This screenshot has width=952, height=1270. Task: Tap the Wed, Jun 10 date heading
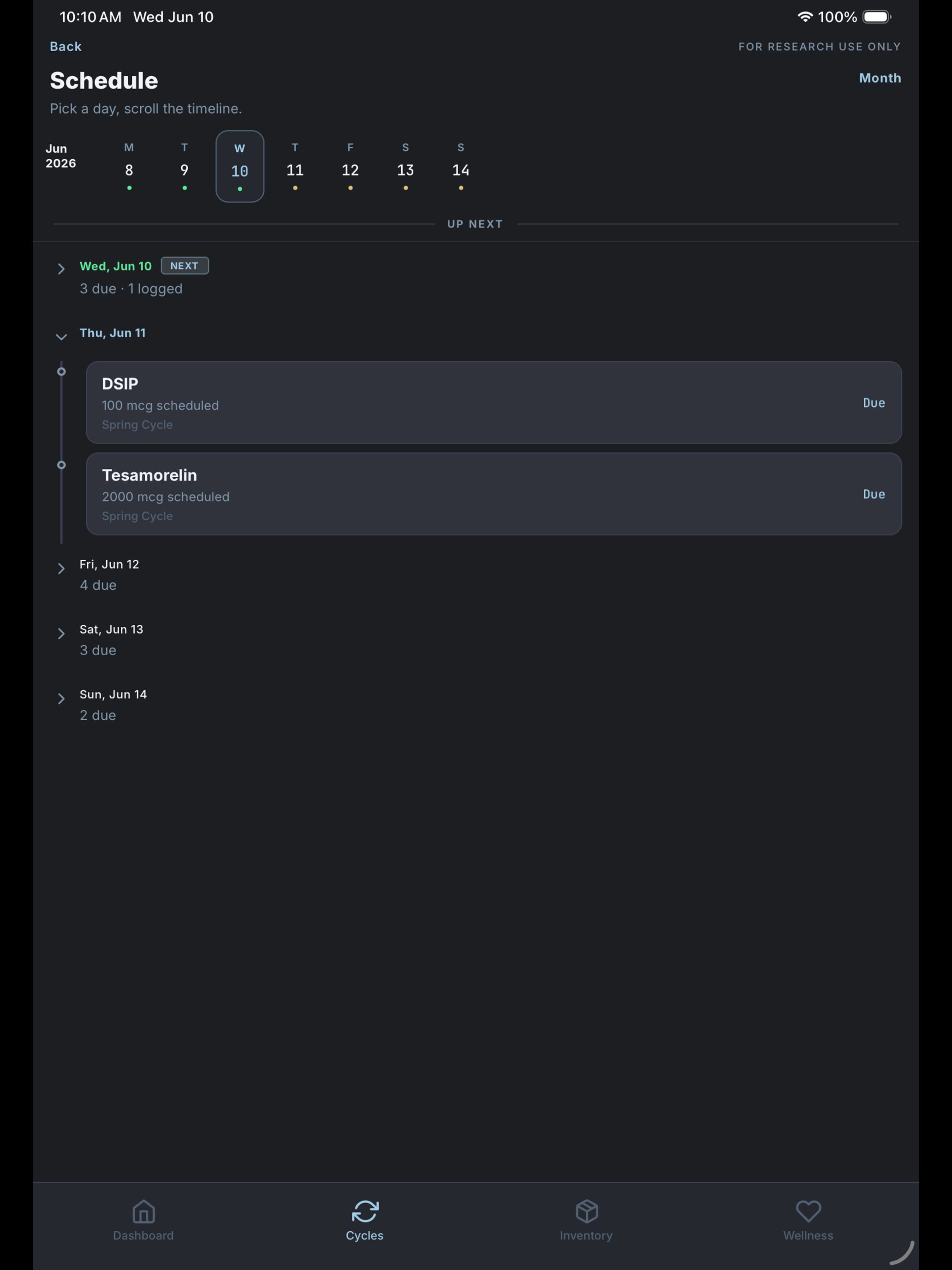click(x=116, y=266)
